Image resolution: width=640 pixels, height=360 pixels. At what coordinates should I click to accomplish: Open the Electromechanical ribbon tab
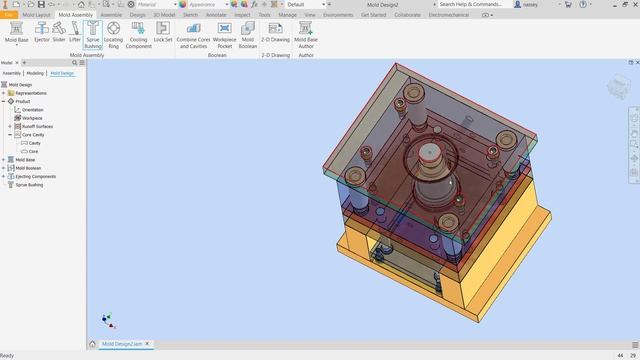pos(449,15)
